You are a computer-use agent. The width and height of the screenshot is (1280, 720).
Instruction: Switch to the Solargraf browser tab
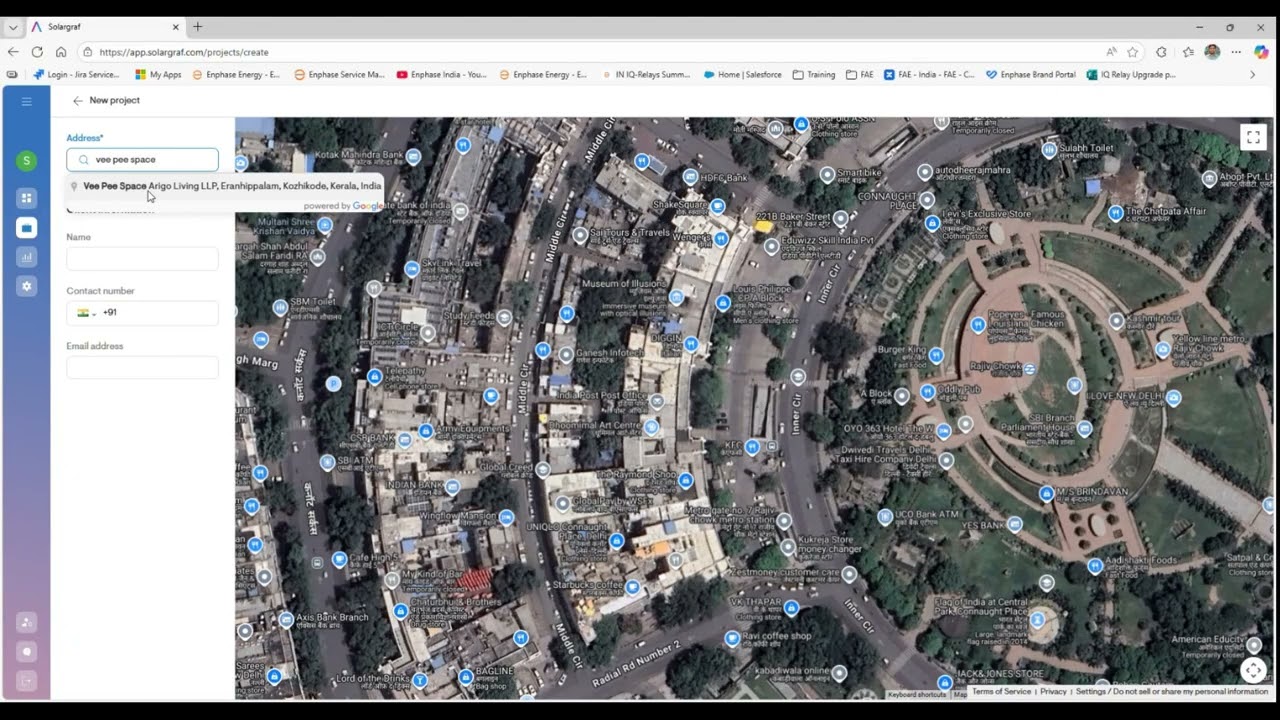[104, 27]
